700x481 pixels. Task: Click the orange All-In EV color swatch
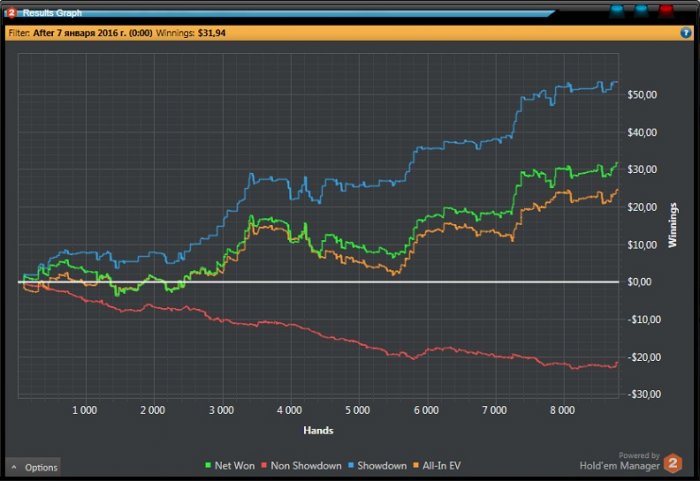pos(416,465)
